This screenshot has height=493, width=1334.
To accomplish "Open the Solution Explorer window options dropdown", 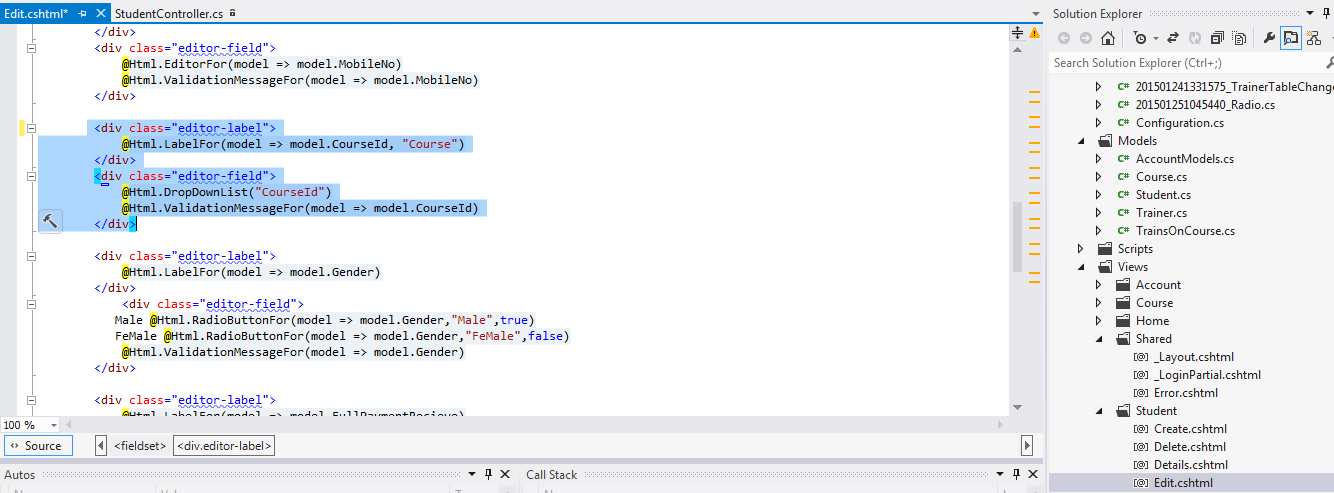I will pyautogui.click(x=1308, y=14).
